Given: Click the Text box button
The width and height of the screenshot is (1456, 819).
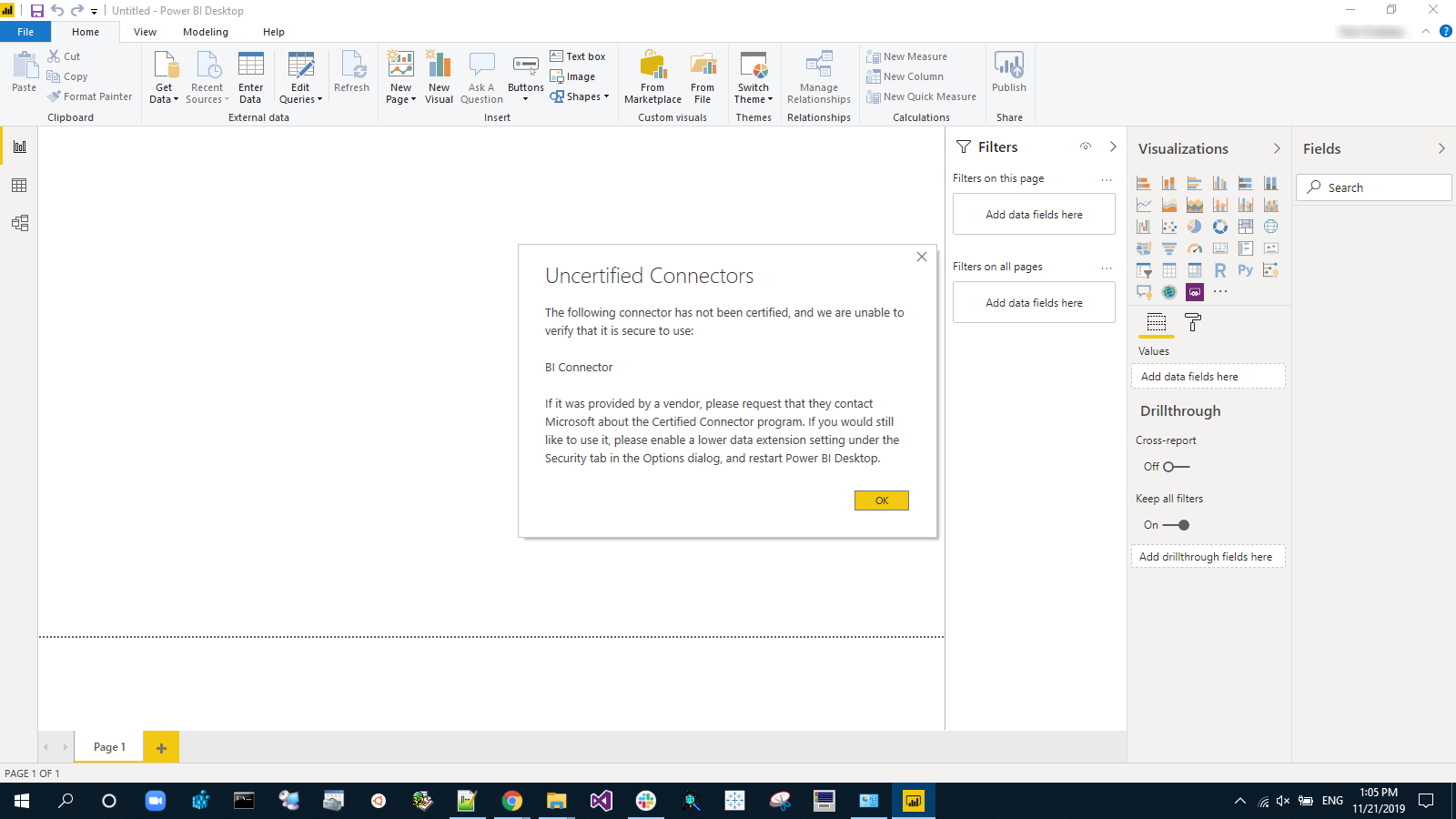Looking at the screenshot, I should click(578, 56).
